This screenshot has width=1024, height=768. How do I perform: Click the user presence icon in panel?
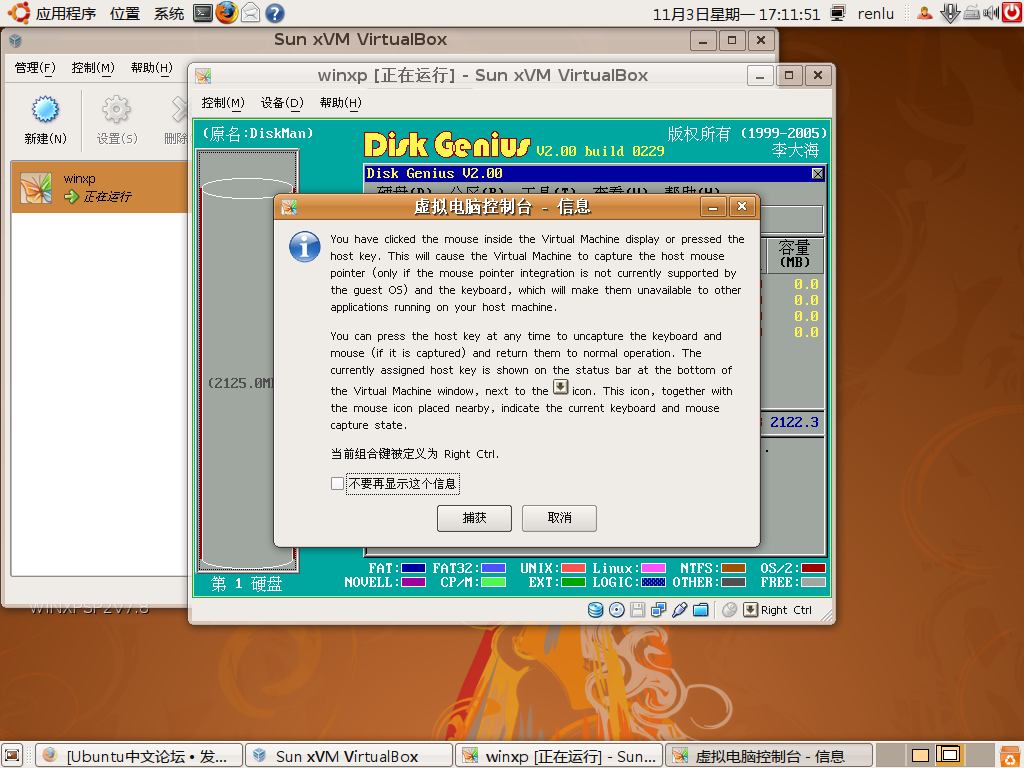925,12
